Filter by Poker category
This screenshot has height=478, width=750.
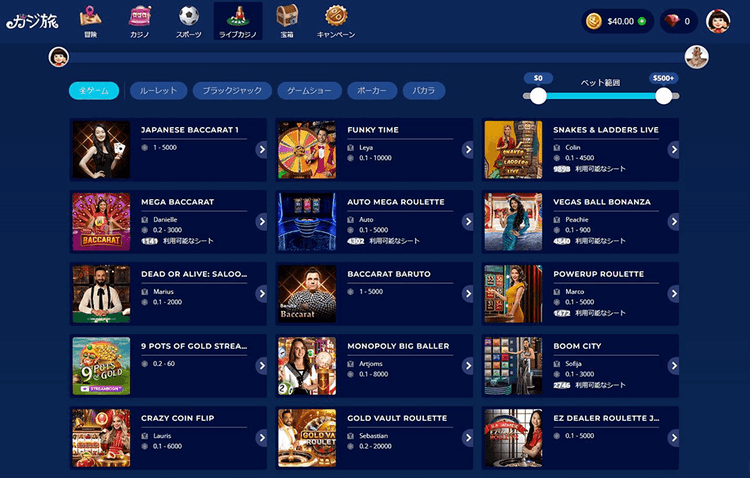(x=372, y=90)
